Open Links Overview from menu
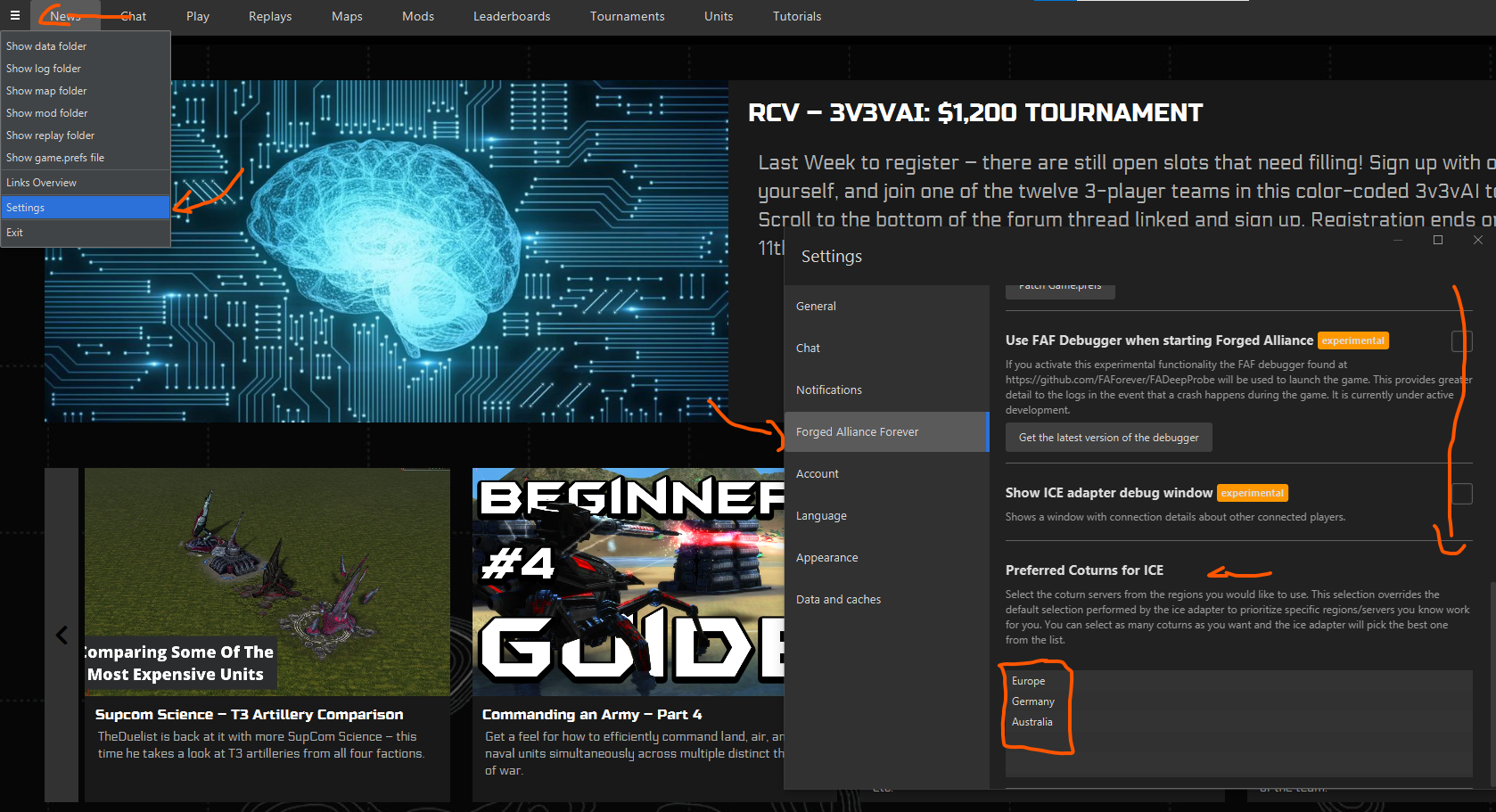 pyautogui.click(x=86, y=183)
